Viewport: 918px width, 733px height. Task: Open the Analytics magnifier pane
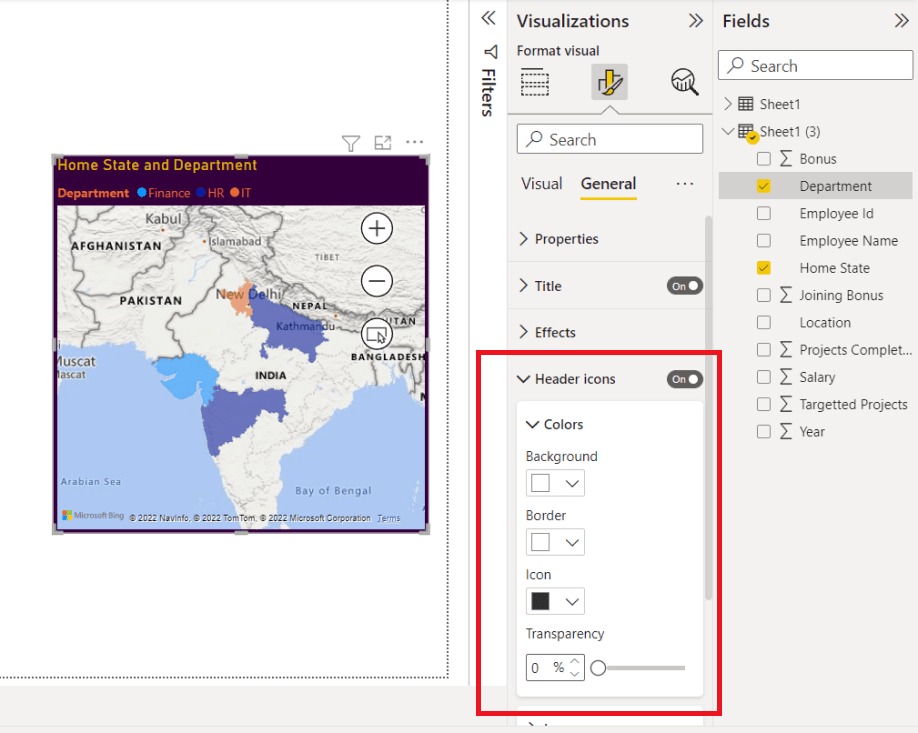coord(683,82)
